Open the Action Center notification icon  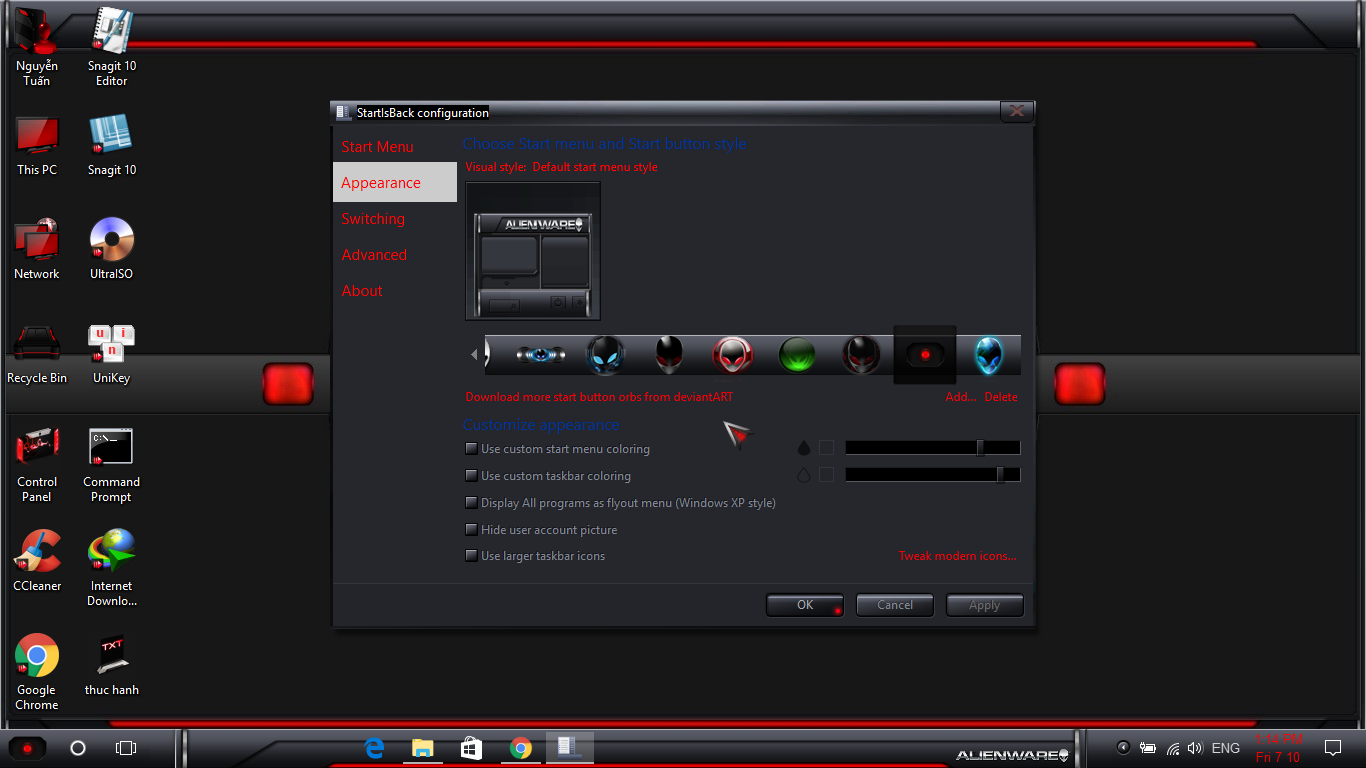pyautogui.click(x=1333, y=748)
